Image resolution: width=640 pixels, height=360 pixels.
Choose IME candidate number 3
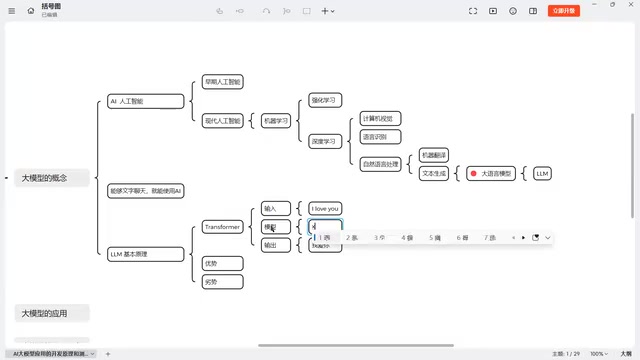(x=379, y=238)
